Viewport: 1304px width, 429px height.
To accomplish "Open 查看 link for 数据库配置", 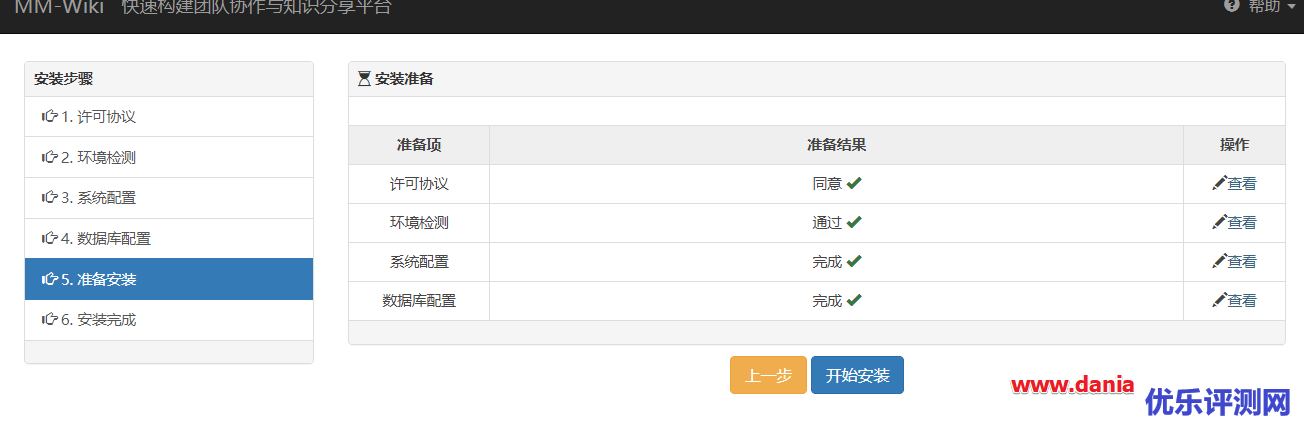I will (1242, 301).
